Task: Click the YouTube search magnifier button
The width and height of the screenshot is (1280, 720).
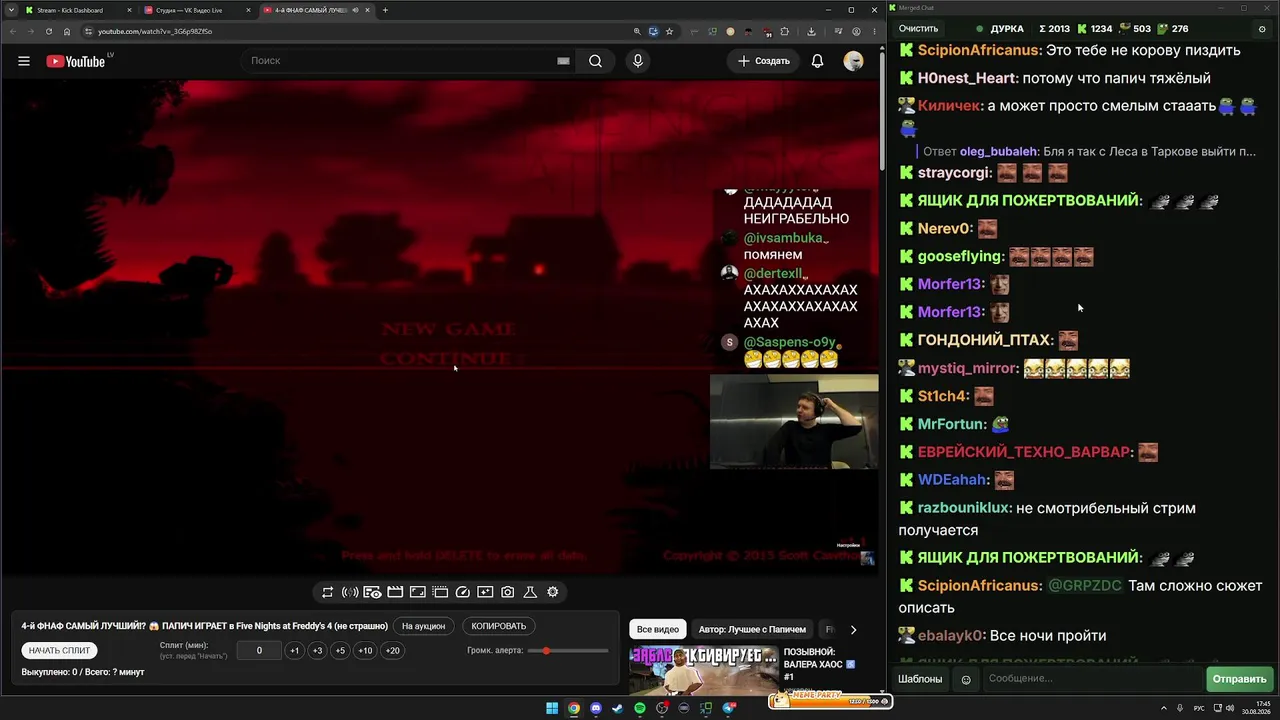Action: (595, 61)
